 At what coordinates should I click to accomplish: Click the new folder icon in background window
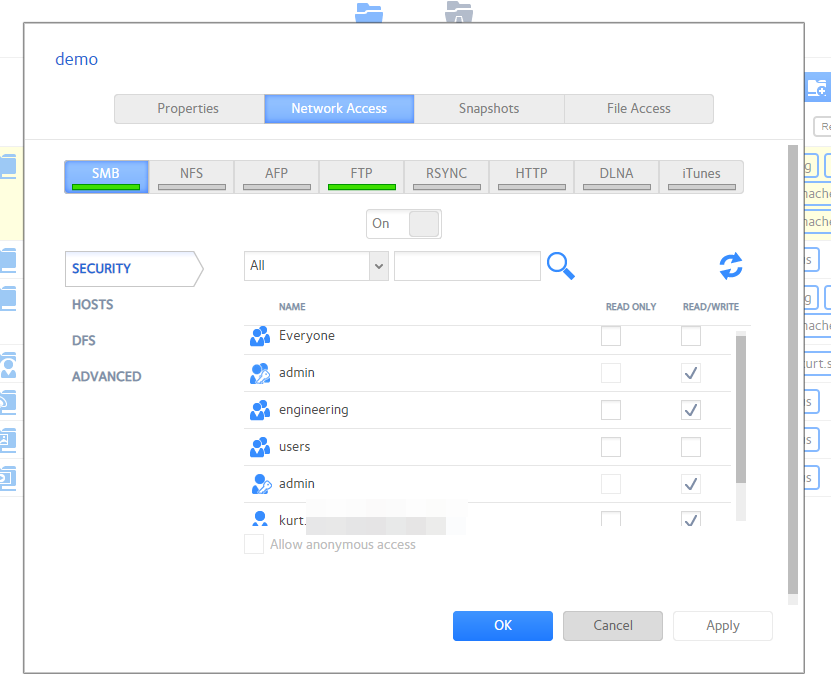pyautogui.click(x=817, y=87)
